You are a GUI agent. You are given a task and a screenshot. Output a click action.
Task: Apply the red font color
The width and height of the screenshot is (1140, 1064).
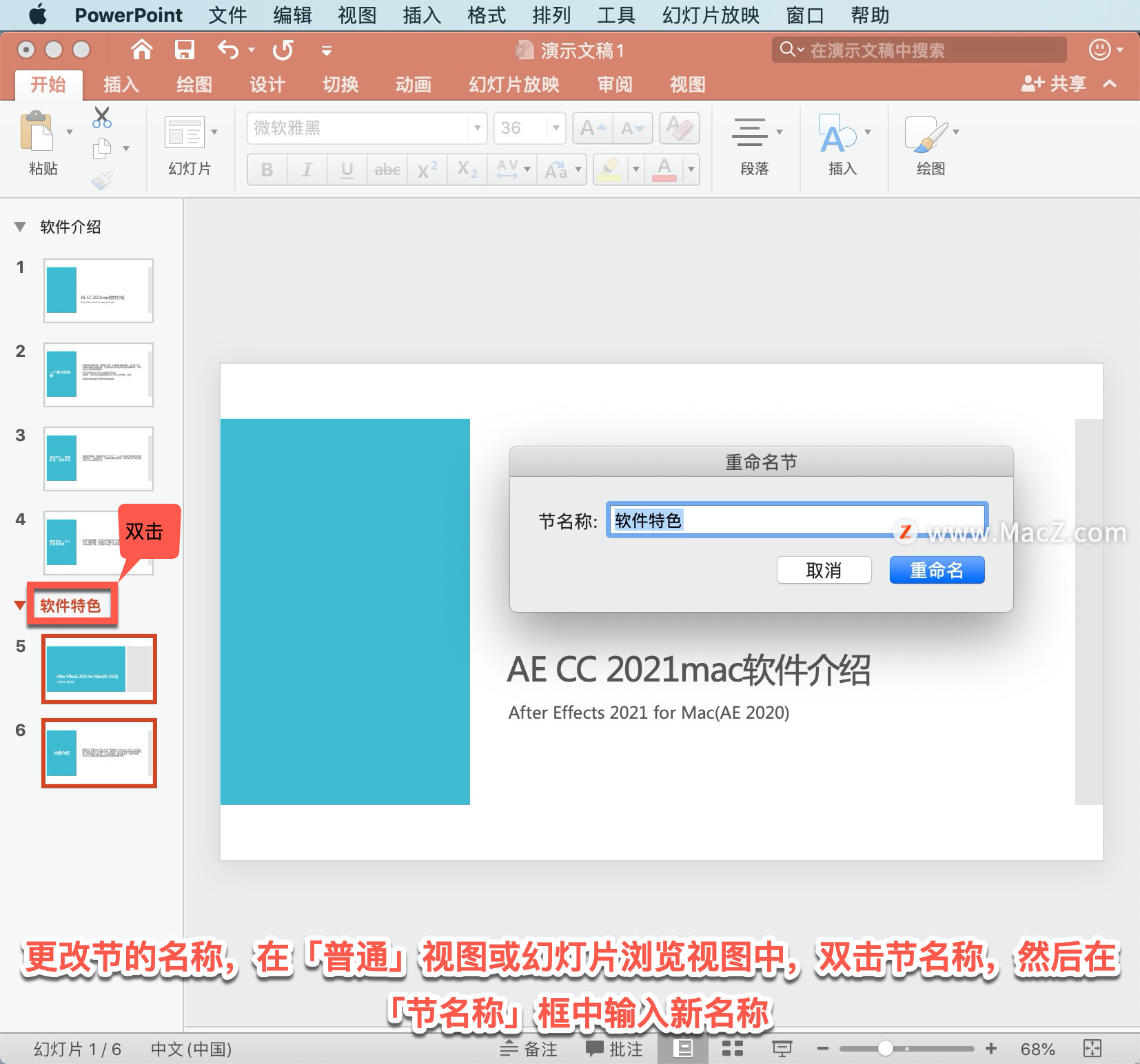[x=664, y=170]
